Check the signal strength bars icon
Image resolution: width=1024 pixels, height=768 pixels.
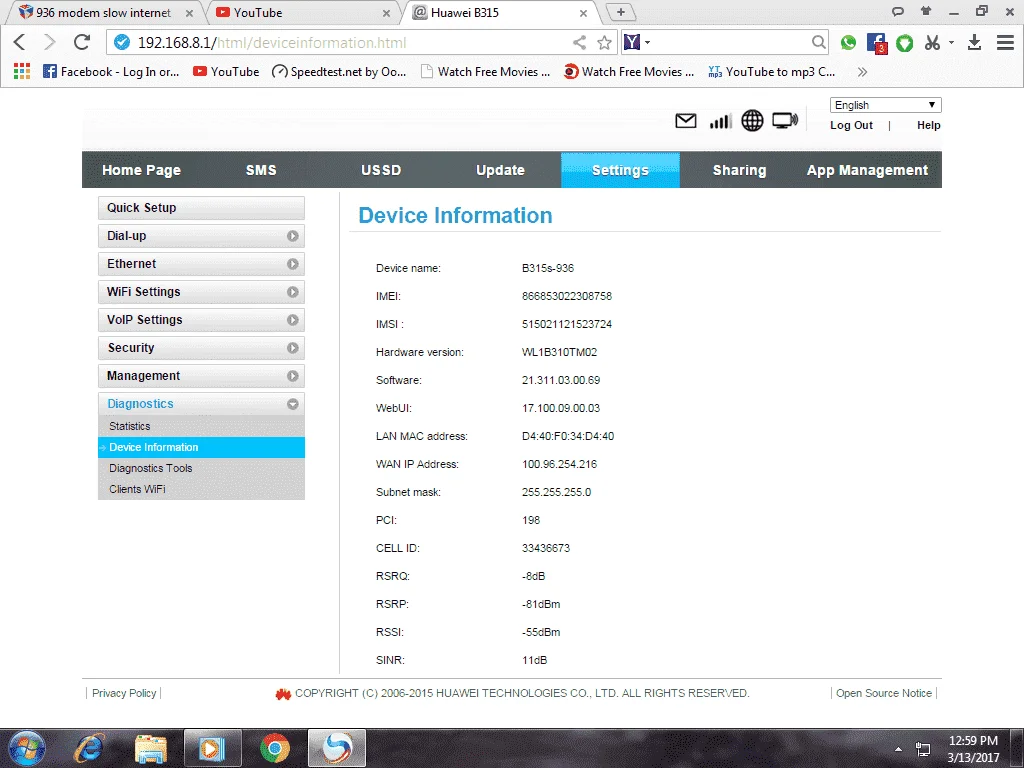(720, 121)
